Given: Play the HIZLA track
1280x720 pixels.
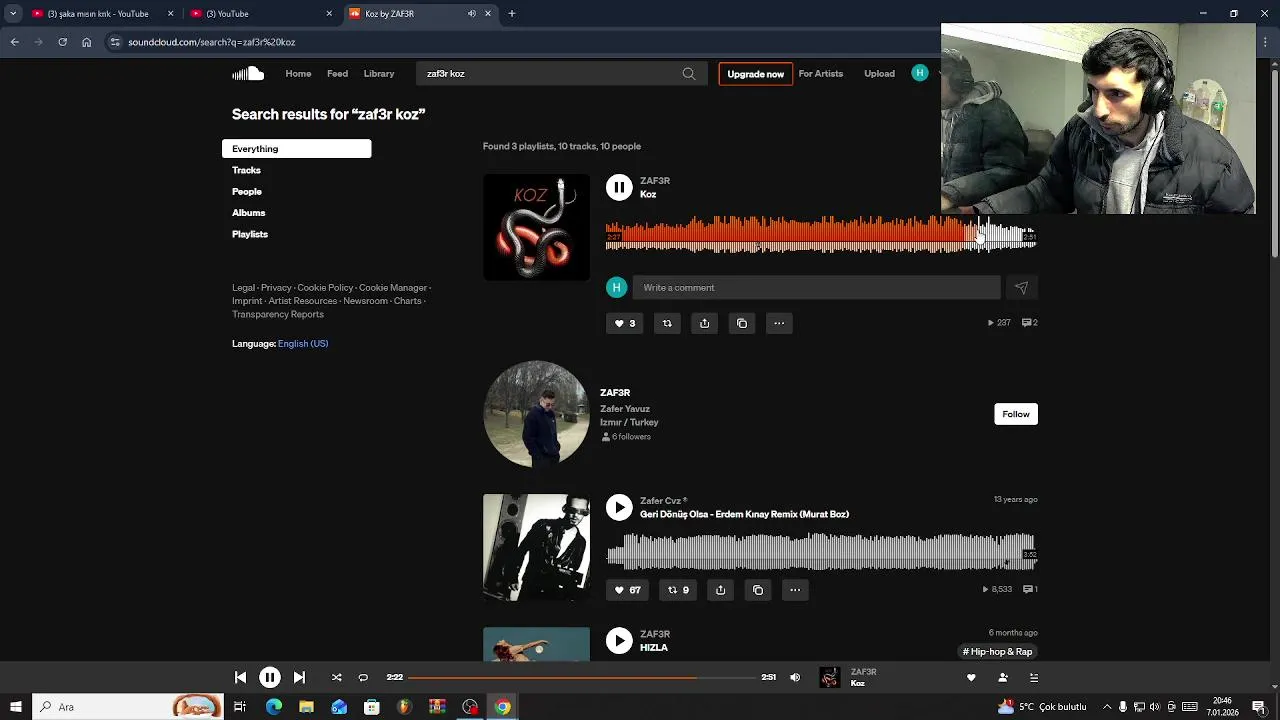Looking at the screenshot, I should (619, 640).
